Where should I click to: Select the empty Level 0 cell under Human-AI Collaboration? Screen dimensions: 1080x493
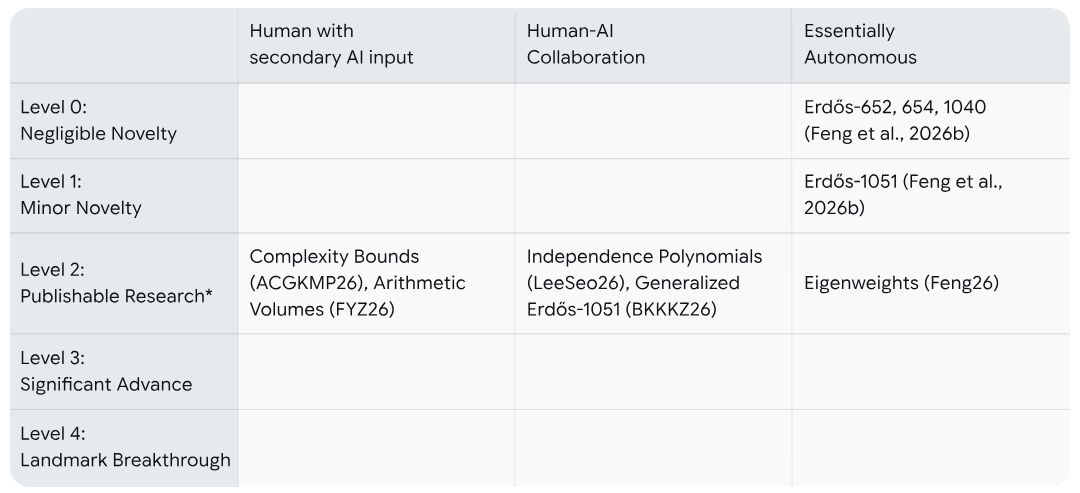click(x=653, y=120)
